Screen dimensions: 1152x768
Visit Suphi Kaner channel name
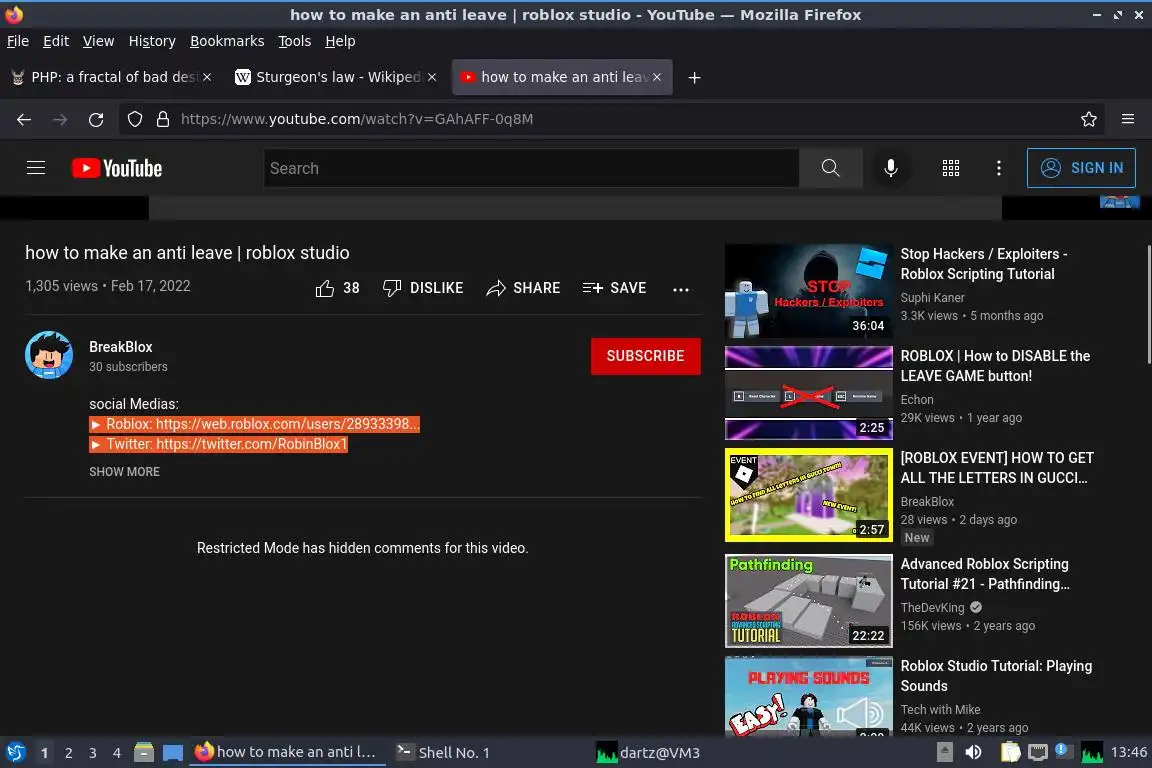point(932,298)
